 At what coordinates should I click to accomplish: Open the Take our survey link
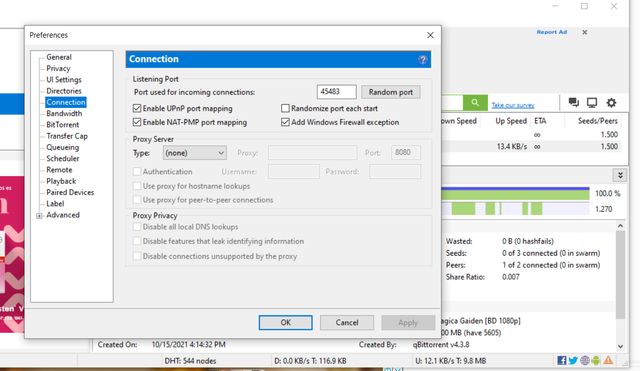pos(513,105)
